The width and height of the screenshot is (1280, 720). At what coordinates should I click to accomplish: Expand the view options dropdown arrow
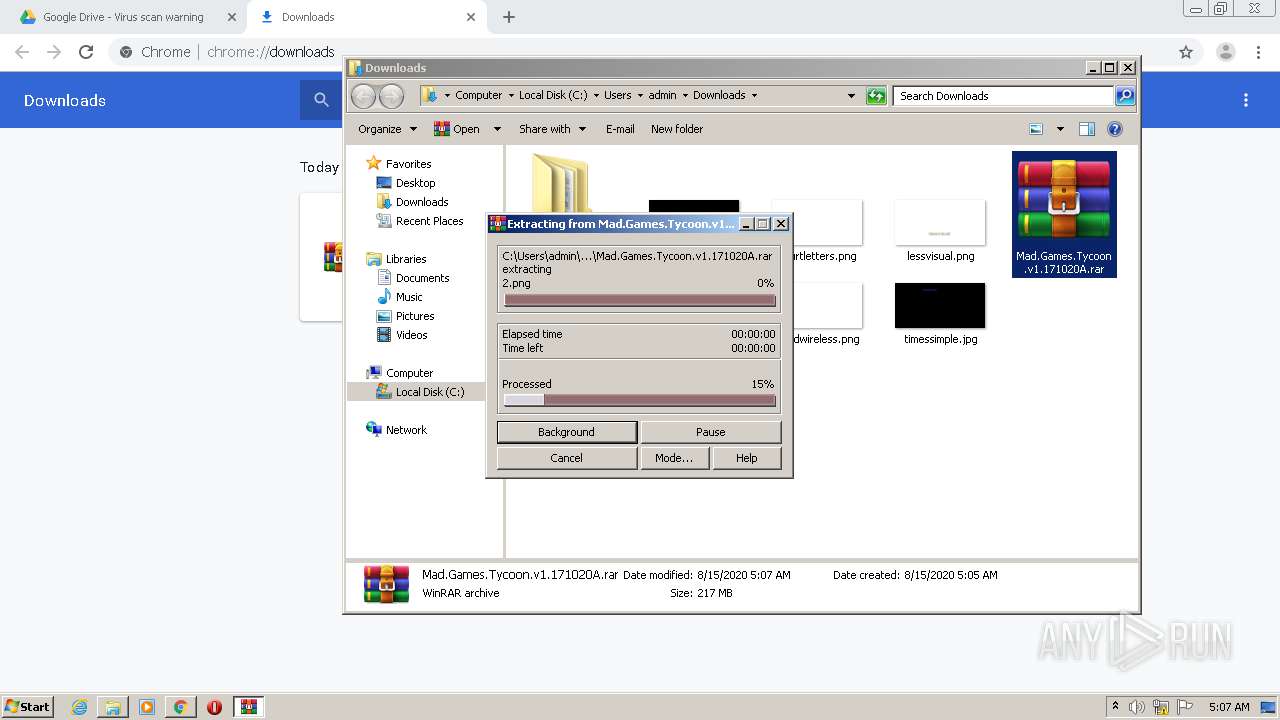[1060, 129]
